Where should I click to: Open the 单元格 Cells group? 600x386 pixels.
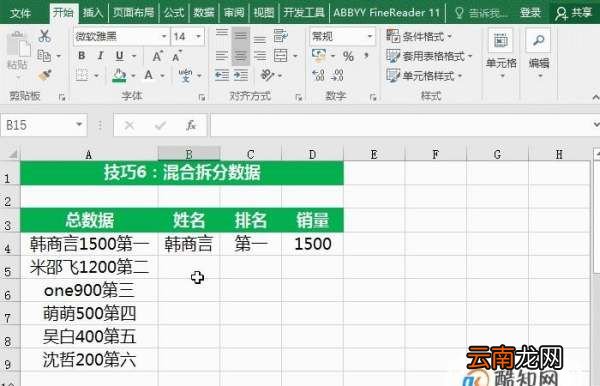501,54
